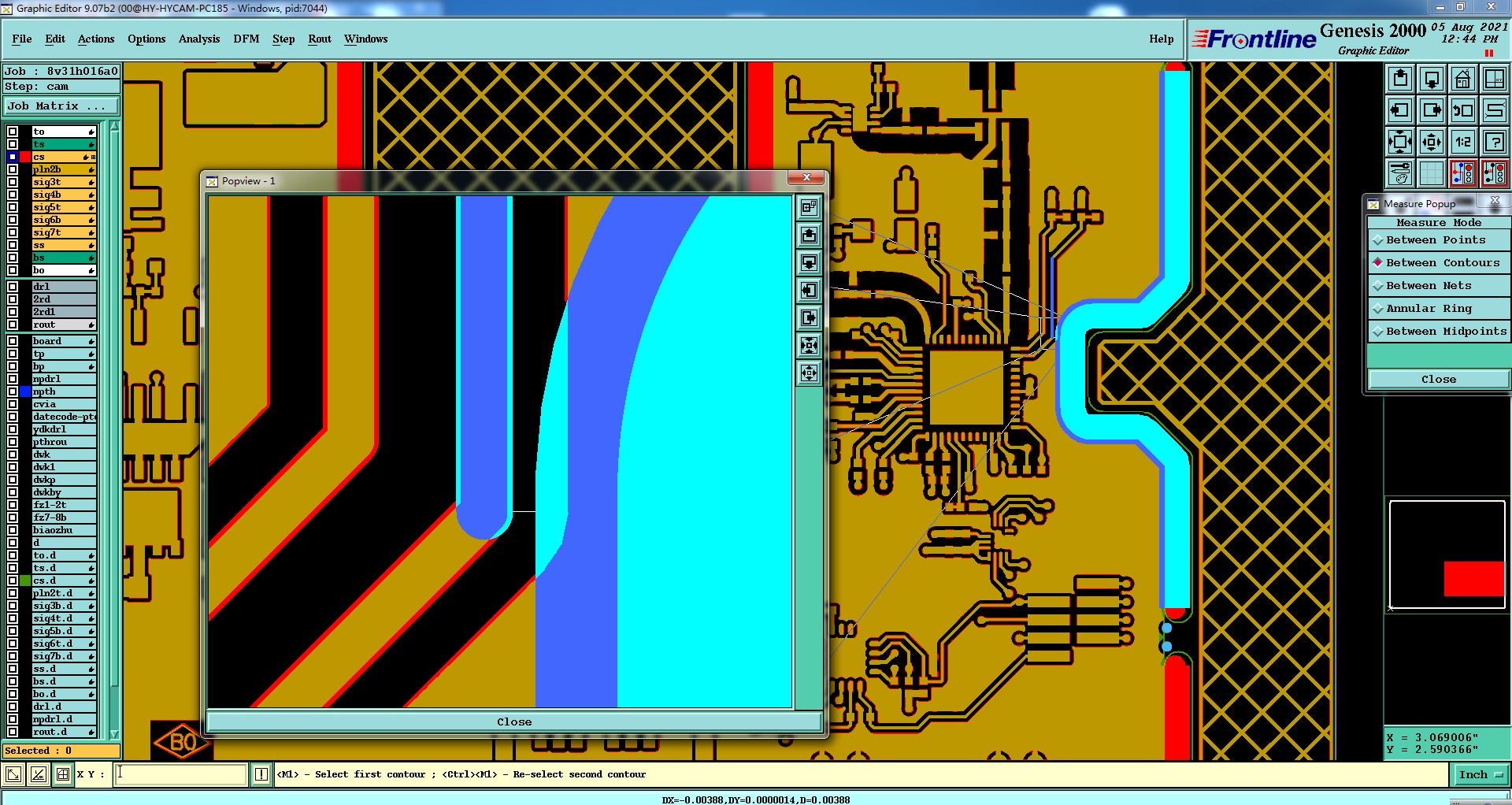Toggle display box of layer cs.d
The image size is (1512, 805).
(13, 581)
